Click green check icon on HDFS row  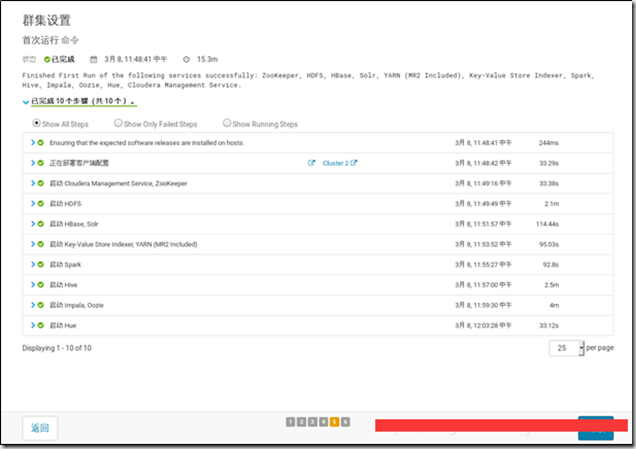click(x=41, y=204)
